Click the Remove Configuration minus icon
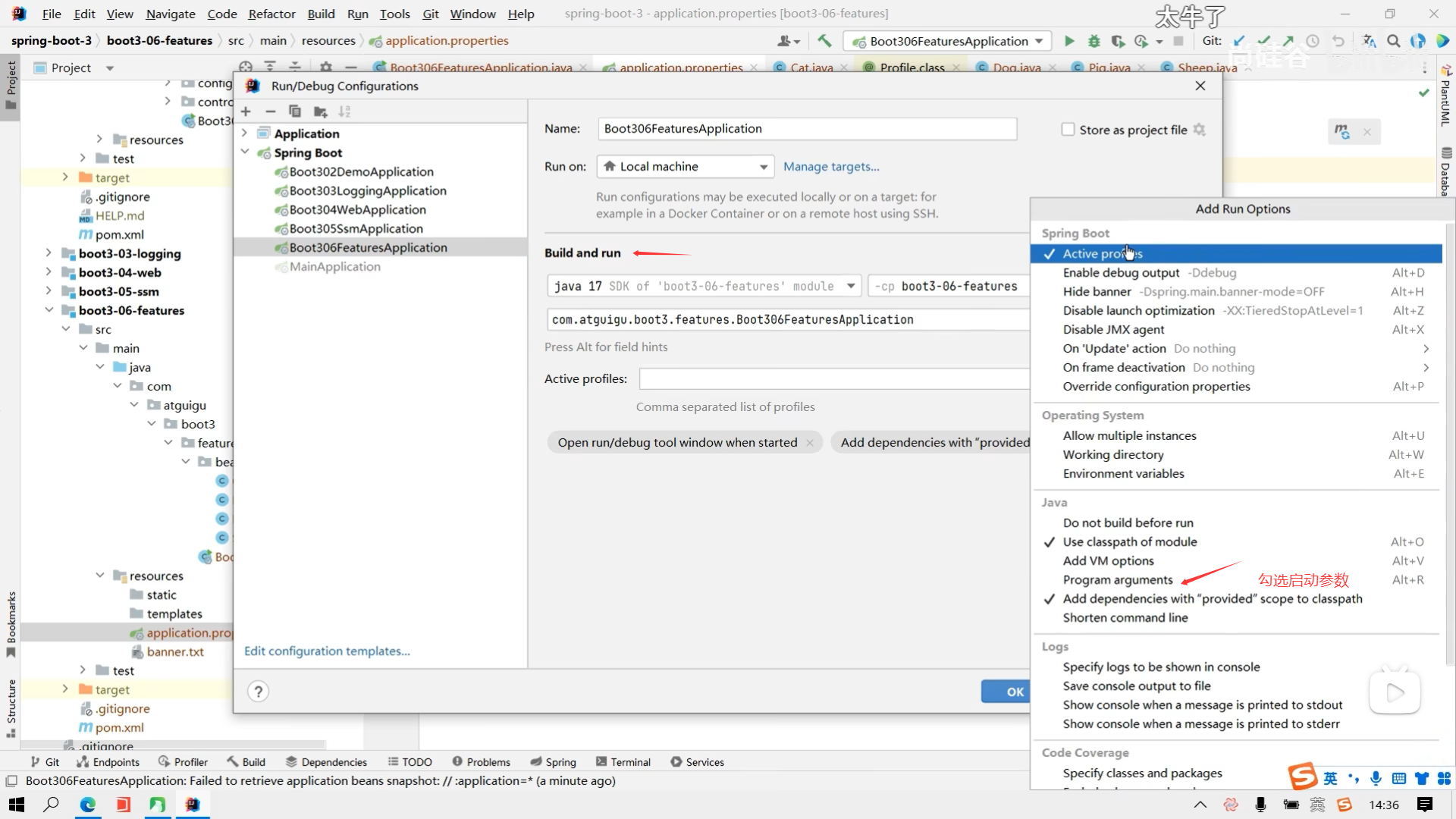 270,111
